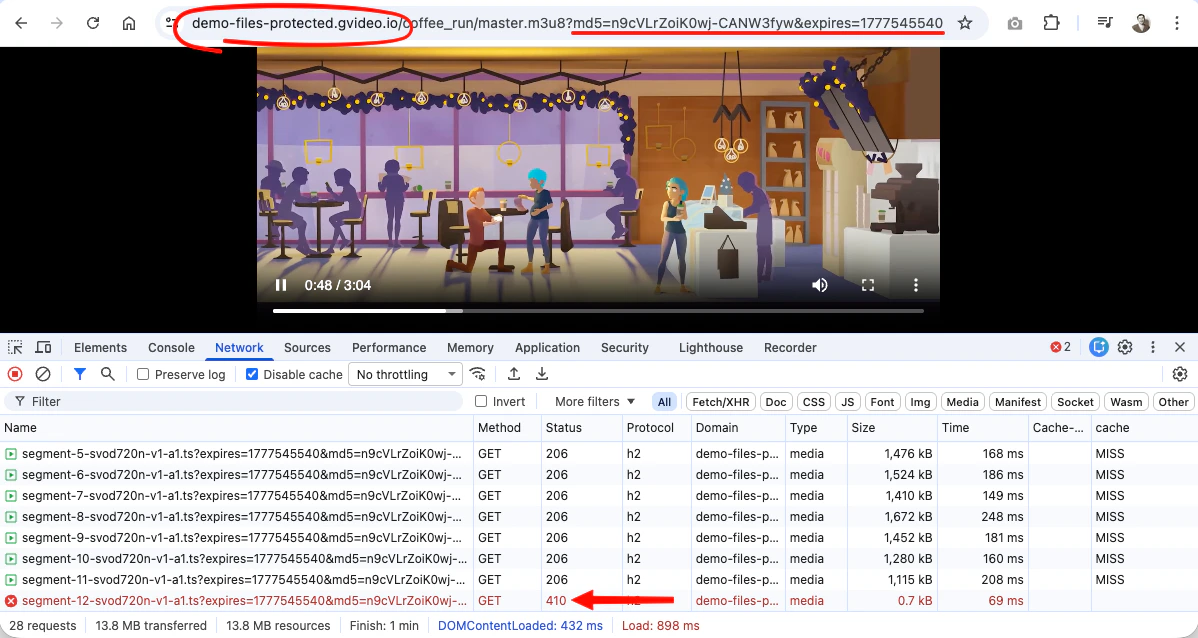Filter requests by JS type
This screenshot has width=1198, height=638.
click(847, 402)
